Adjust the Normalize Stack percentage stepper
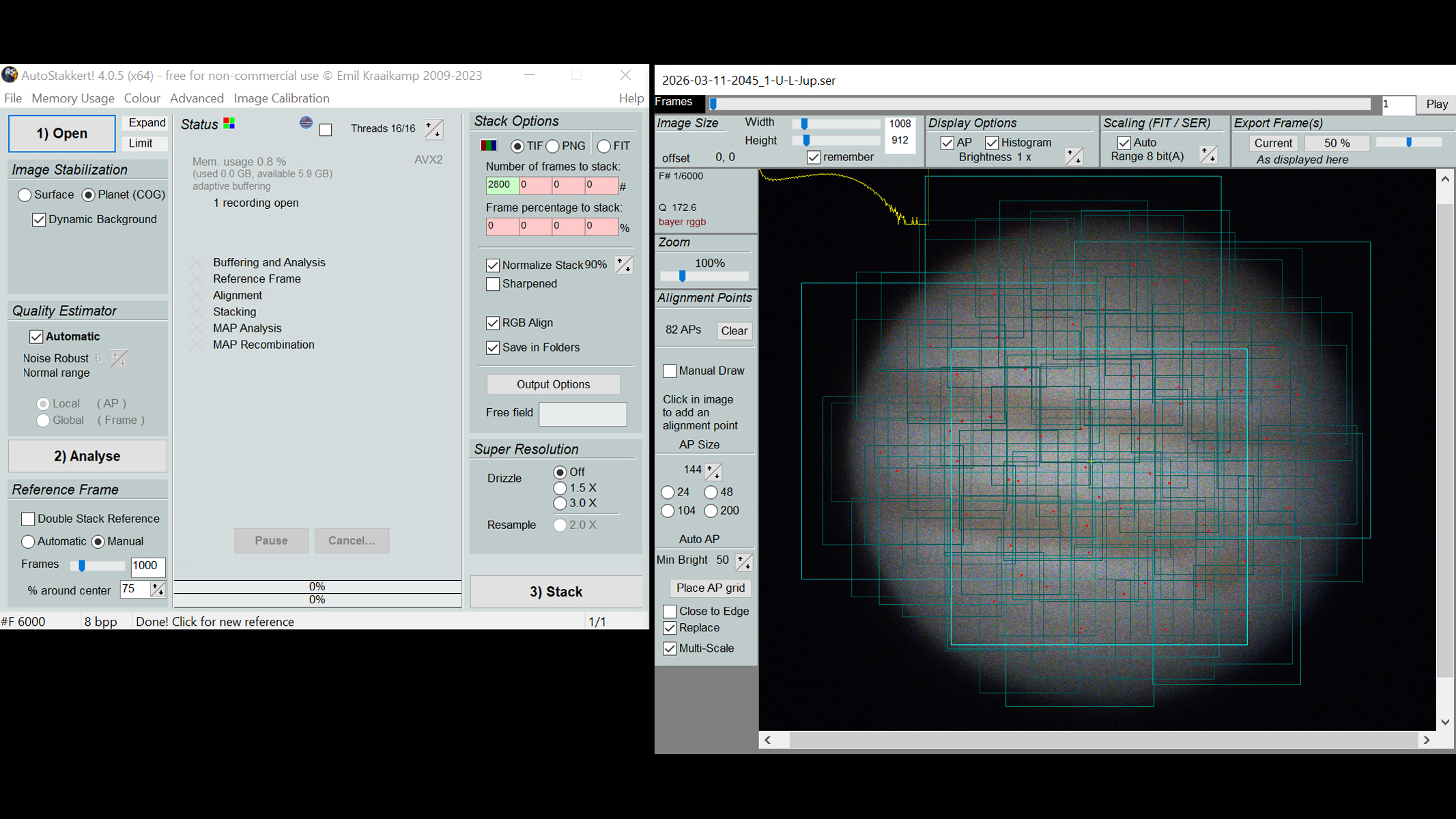The height and width of the screenshot is (819, 1456). 624,265
